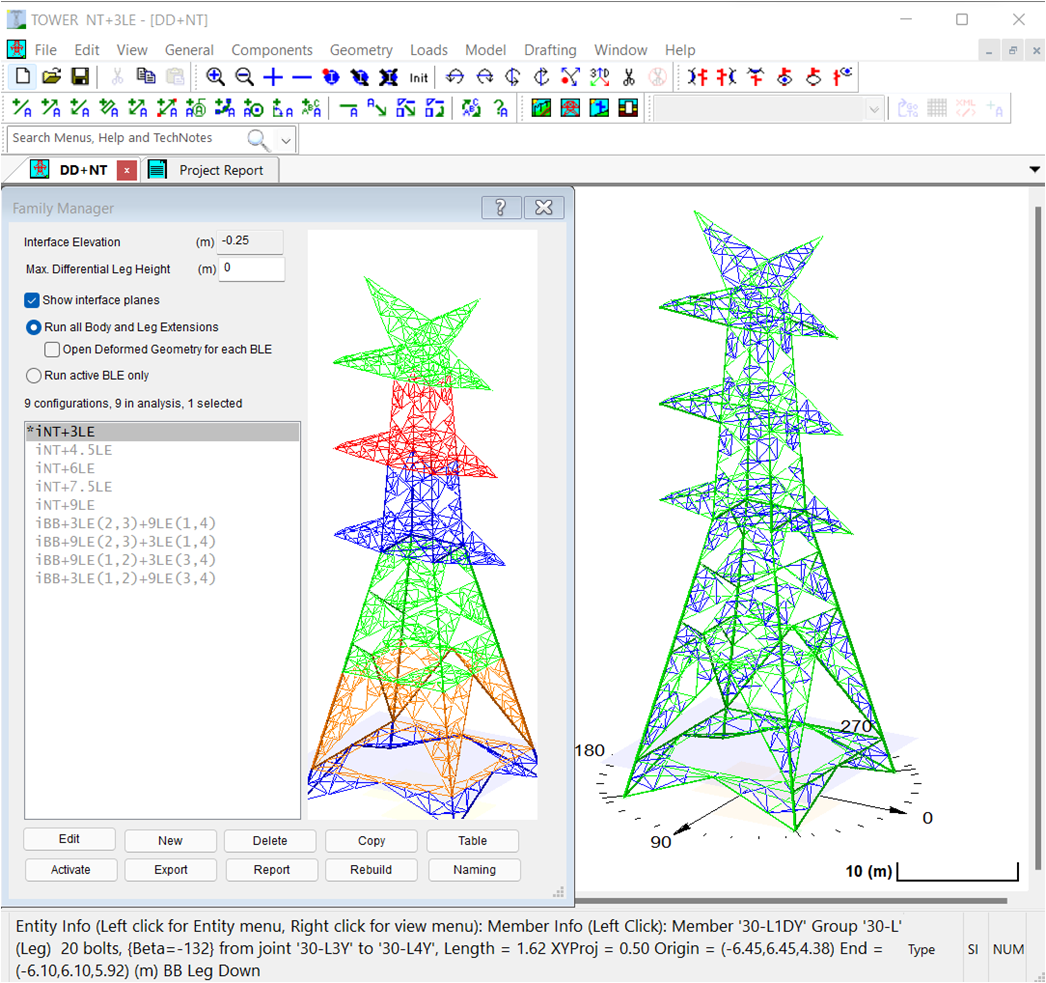This screenshot has width=1046, height=983.
Task: Click the Zoom Out magnifier icon
Action: [244, 77]
